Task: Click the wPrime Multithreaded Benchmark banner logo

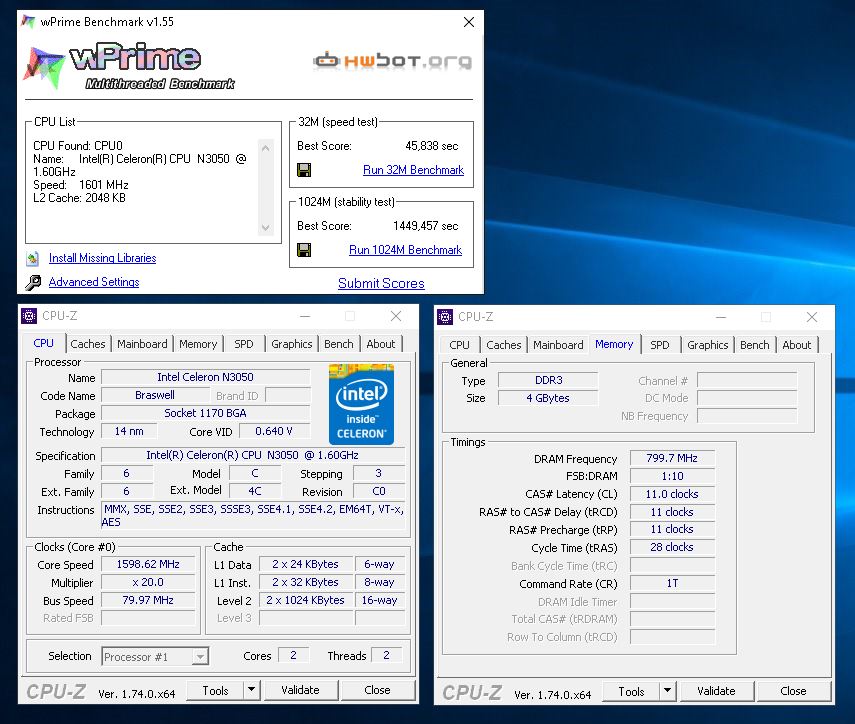Action: pyautogui.click(x=130, y=65)
